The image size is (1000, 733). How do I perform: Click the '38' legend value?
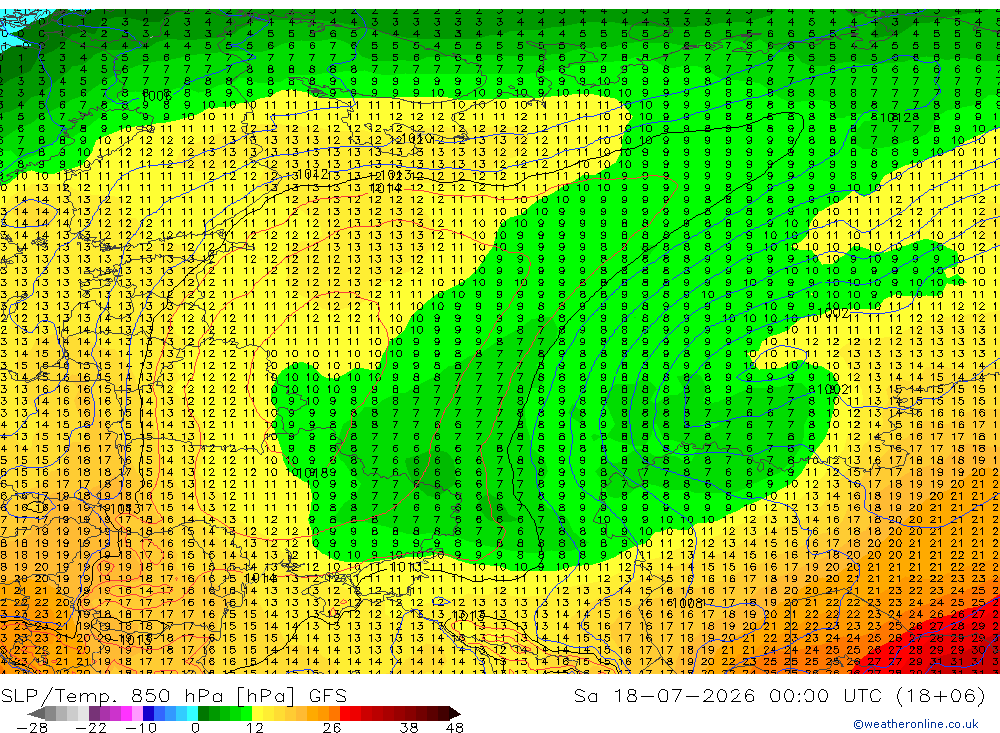tap(409, 727)
